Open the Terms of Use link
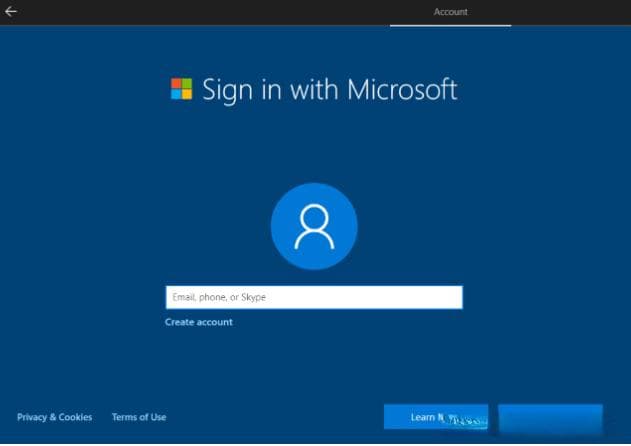The image size is (631, 446). [139, 417]
